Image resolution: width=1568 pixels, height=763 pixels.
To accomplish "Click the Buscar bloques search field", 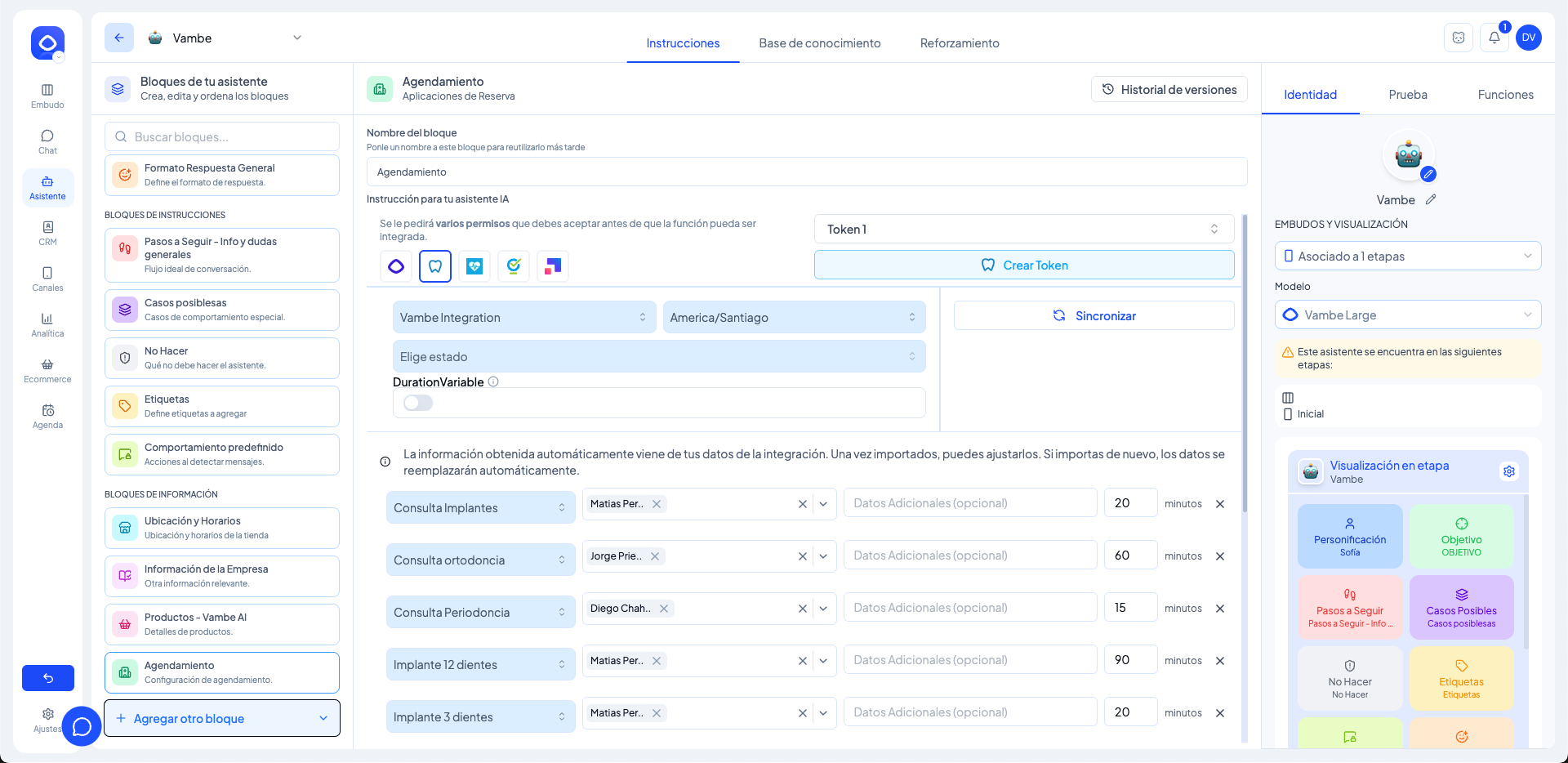I will 222,137.
